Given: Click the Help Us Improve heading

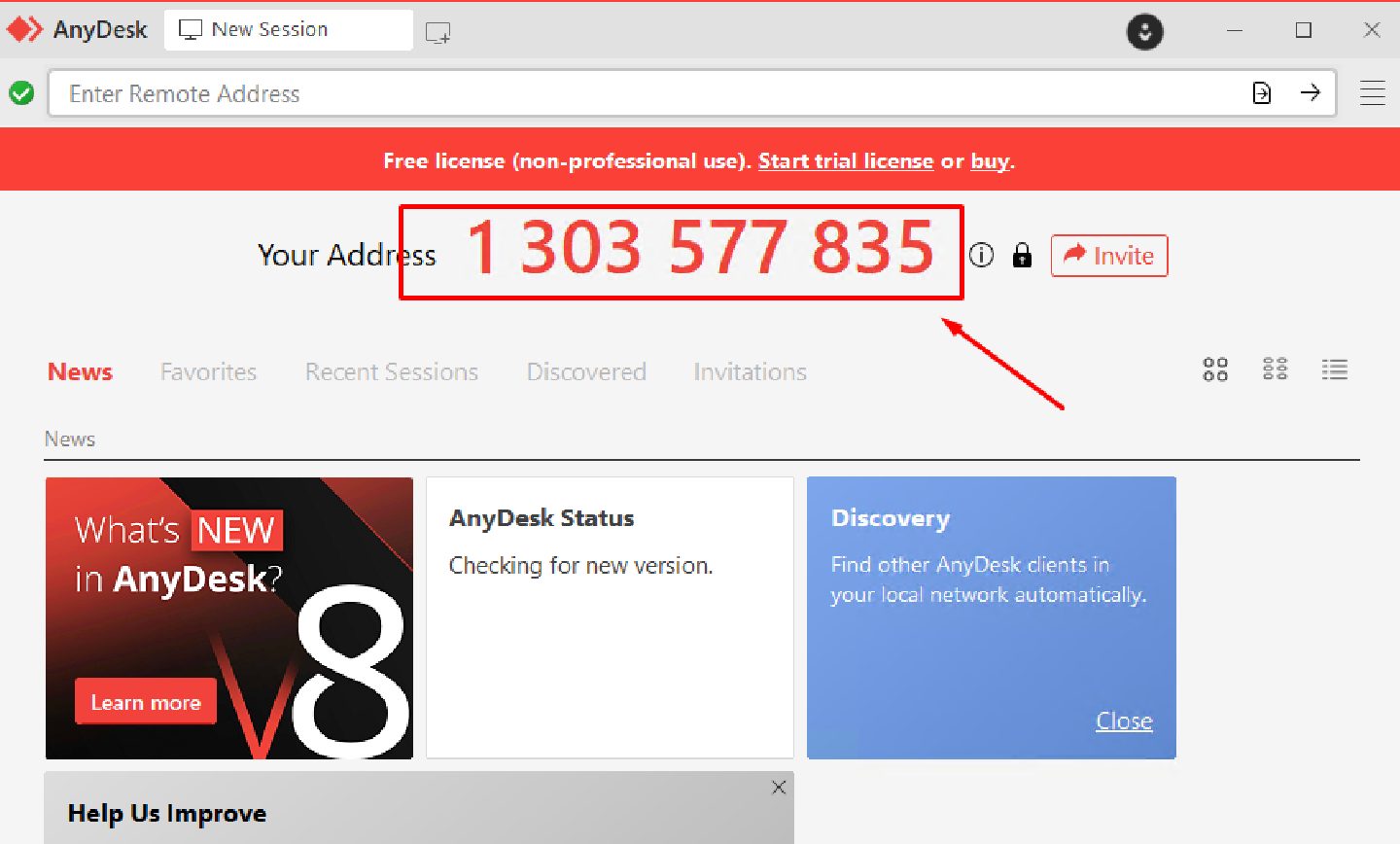Looking at the screenshot, I should (x=167, y=813).
